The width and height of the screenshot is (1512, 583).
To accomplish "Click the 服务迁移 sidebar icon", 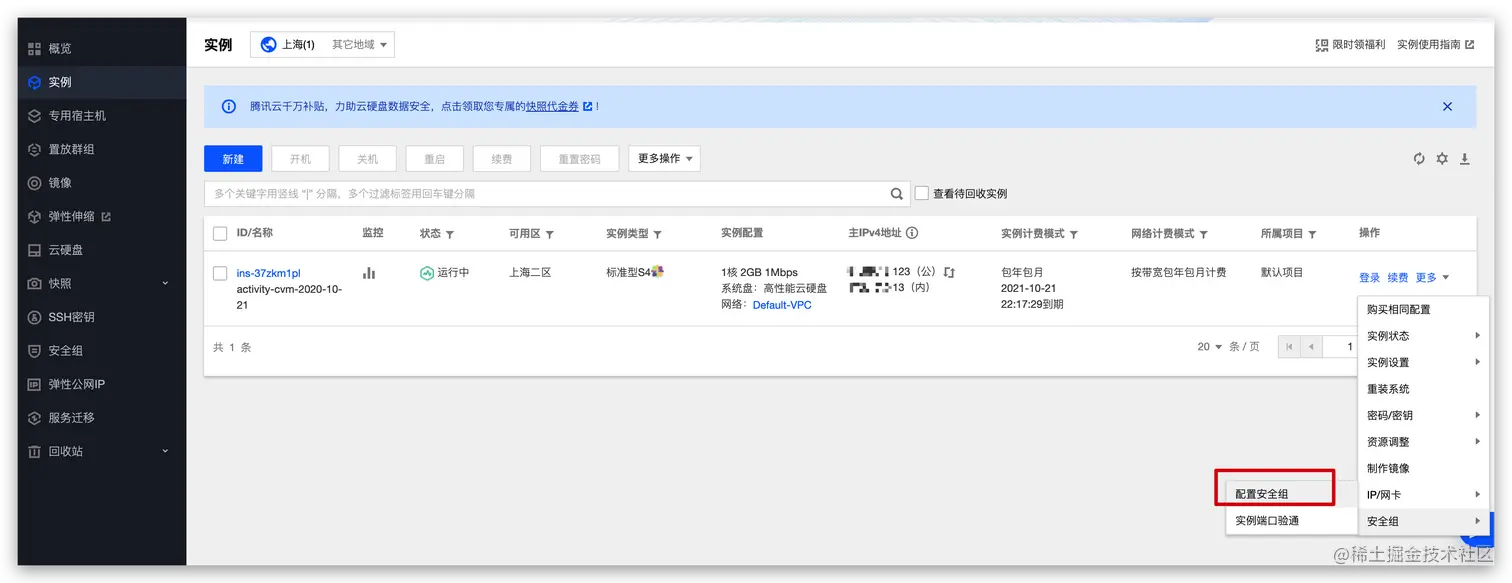I will point(34,418).
